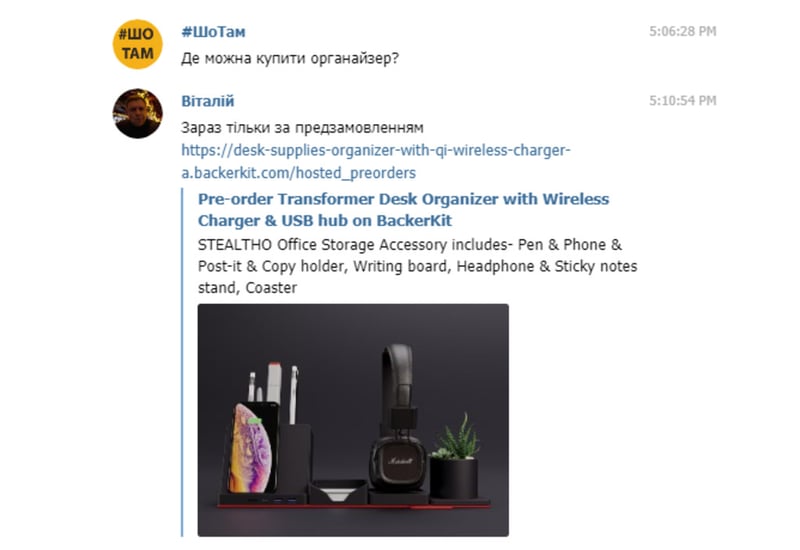Screen dimensions: 800x550
Task: Open Віталій's round profile photo
Action: coord(137,113)
